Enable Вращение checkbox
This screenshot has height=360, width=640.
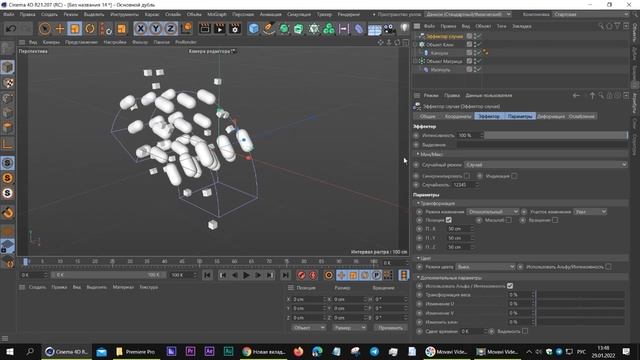point(555,220)
